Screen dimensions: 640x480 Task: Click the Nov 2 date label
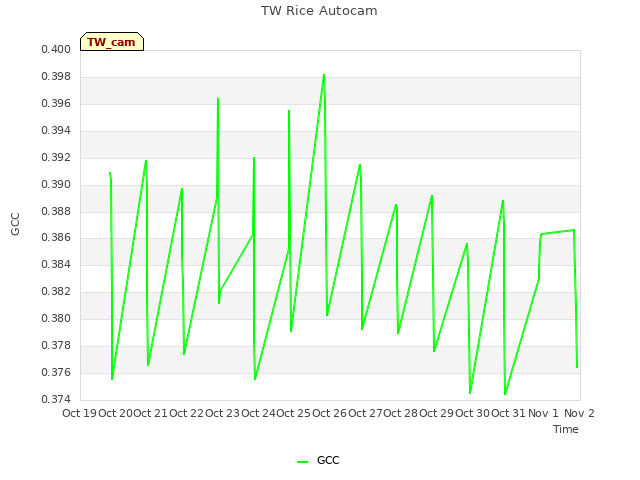click(x=579, y=413)
